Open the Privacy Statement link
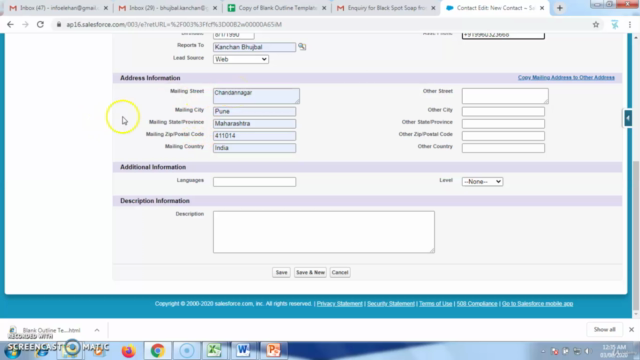The width and height of the screenshot is (640, 360). [x=340, y=304]
